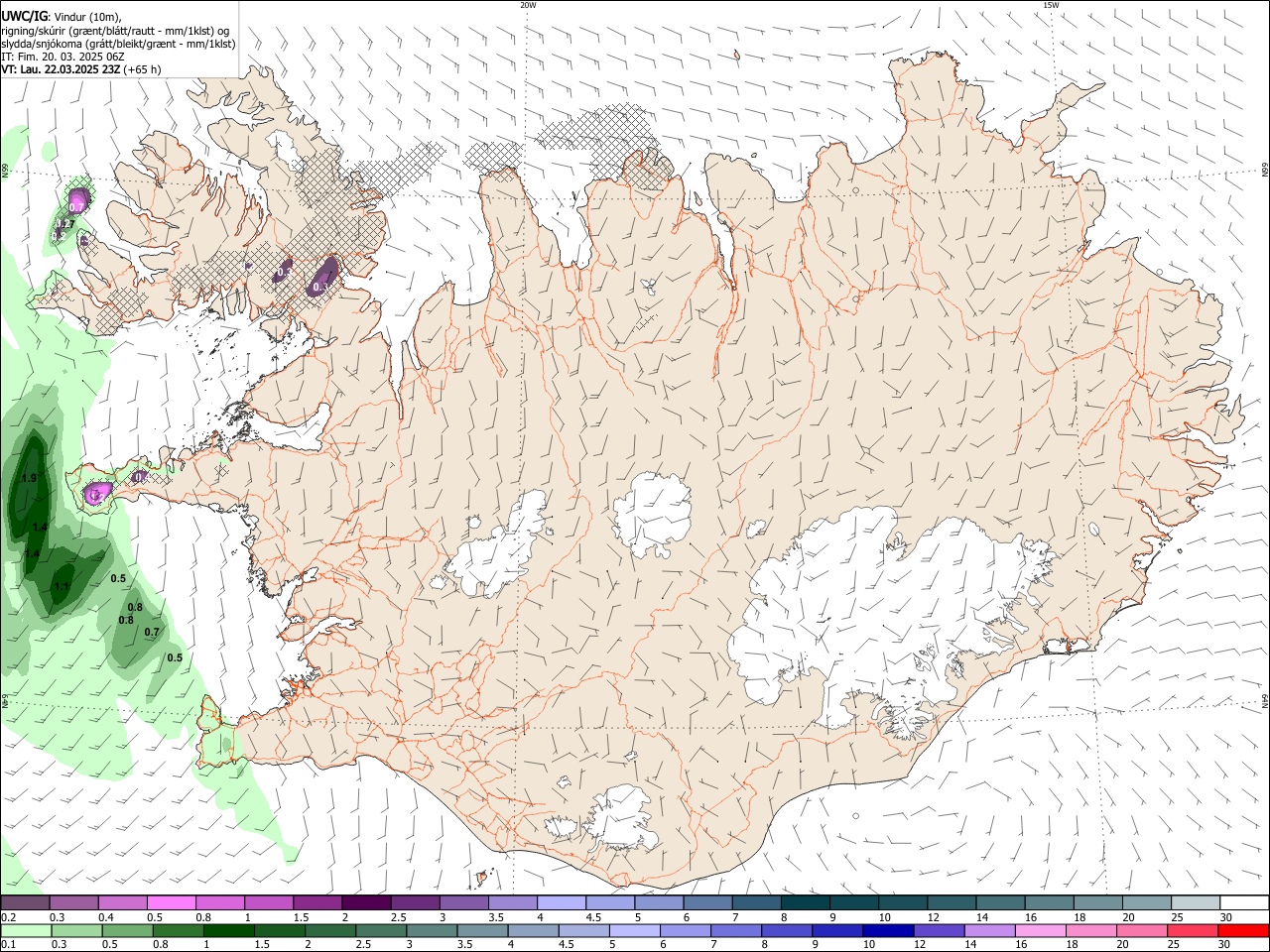Click the upper legend swatch between 4 and 4.5

click(562, 902)
